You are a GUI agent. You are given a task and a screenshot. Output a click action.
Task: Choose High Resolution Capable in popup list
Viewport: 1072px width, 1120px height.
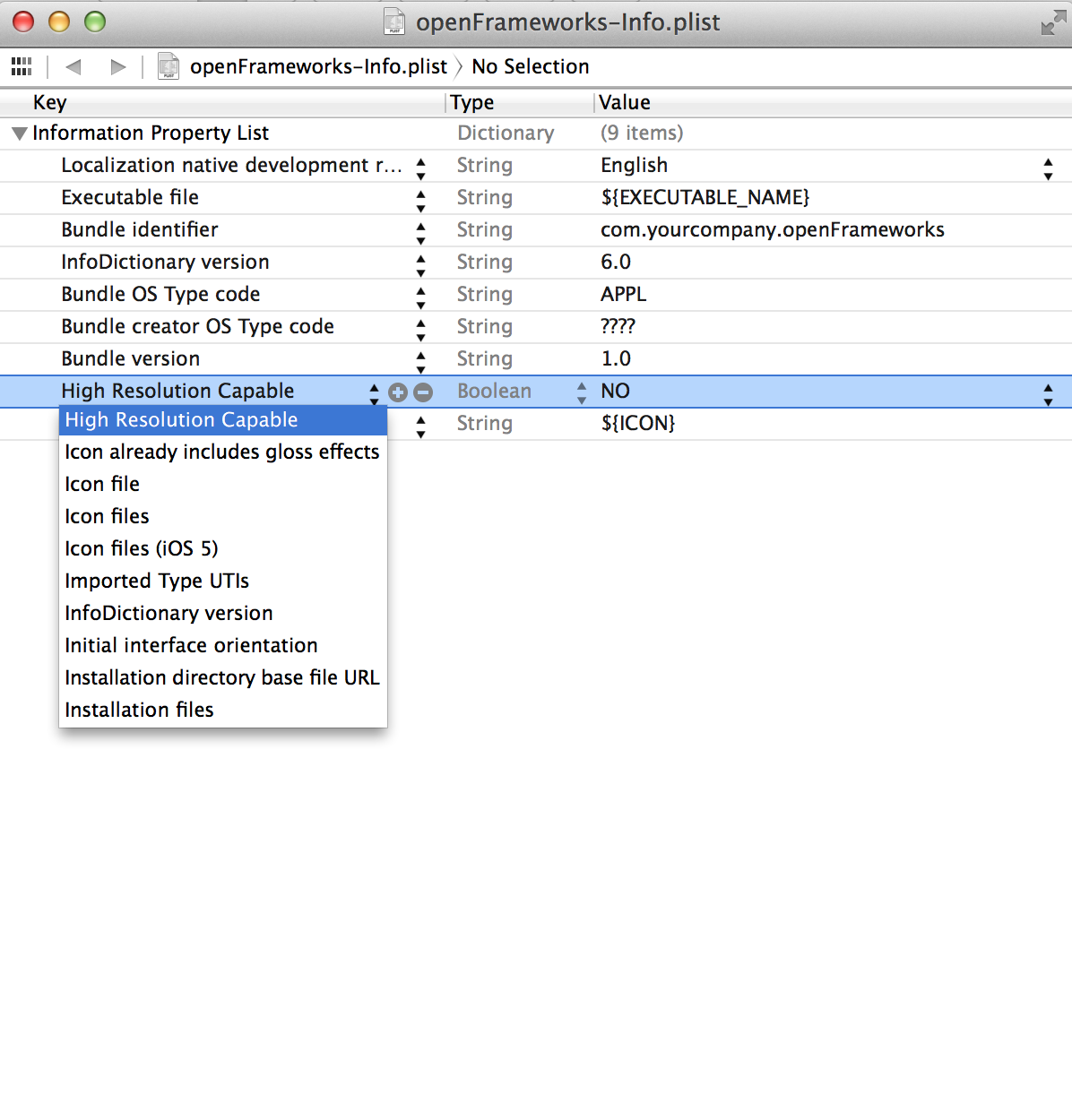223,419
